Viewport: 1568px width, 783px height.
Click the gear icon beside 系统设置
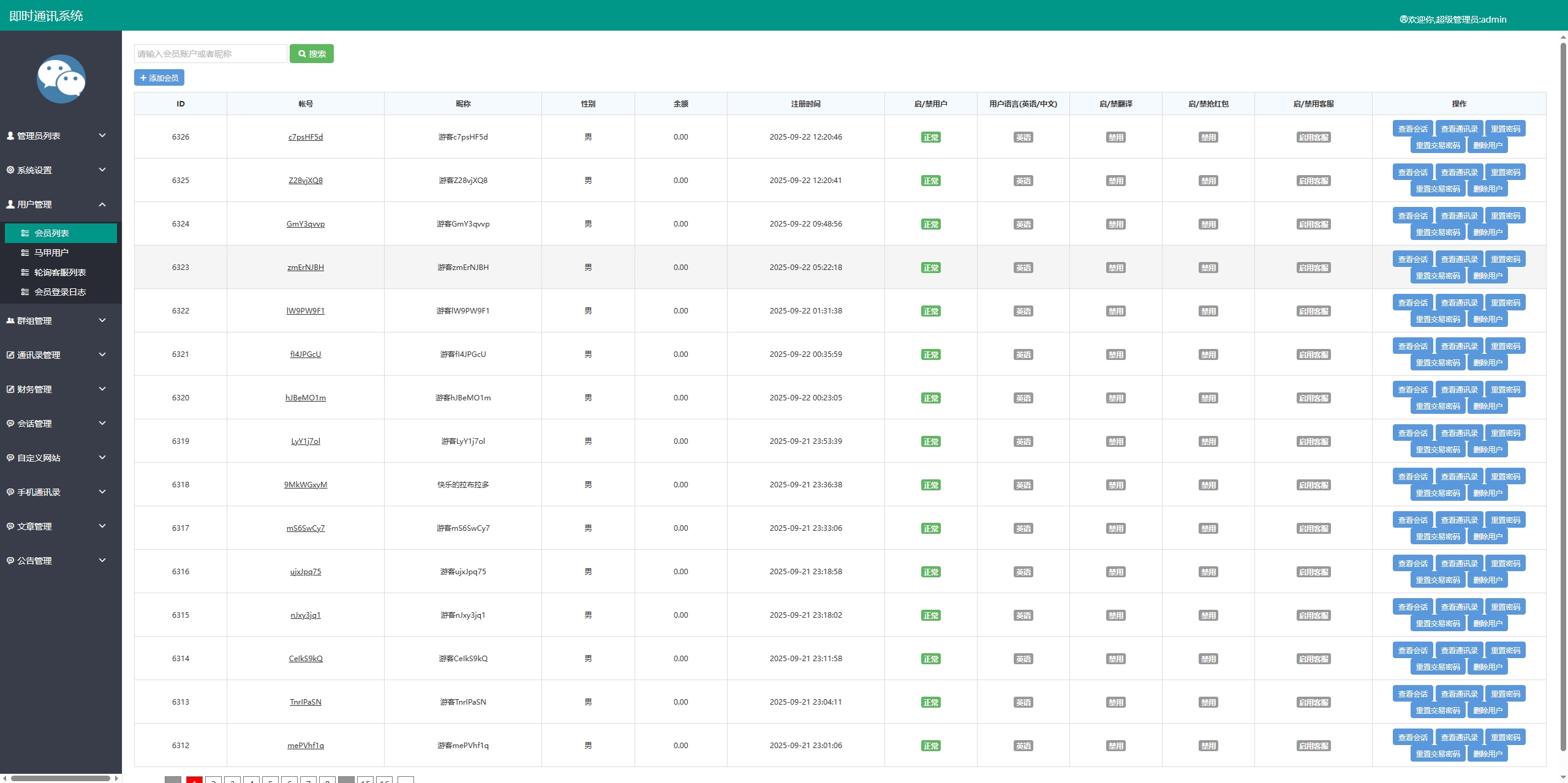10,170
